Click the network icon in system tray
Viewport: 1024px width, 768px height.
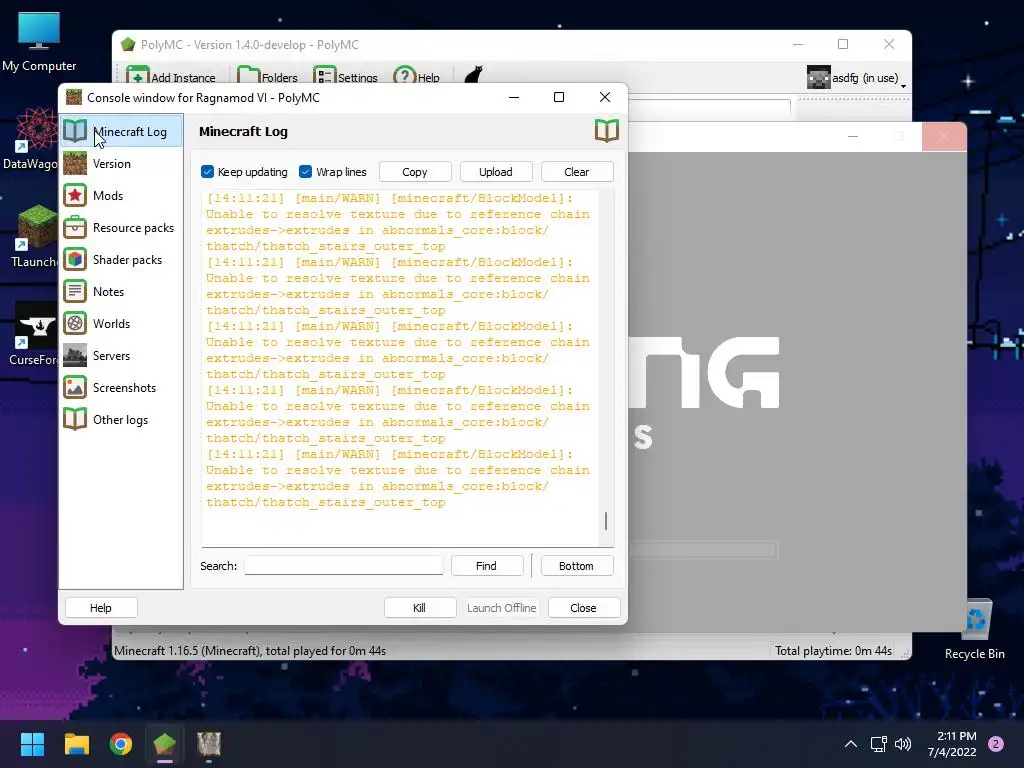pyautogui.click(x=878, y=744)
